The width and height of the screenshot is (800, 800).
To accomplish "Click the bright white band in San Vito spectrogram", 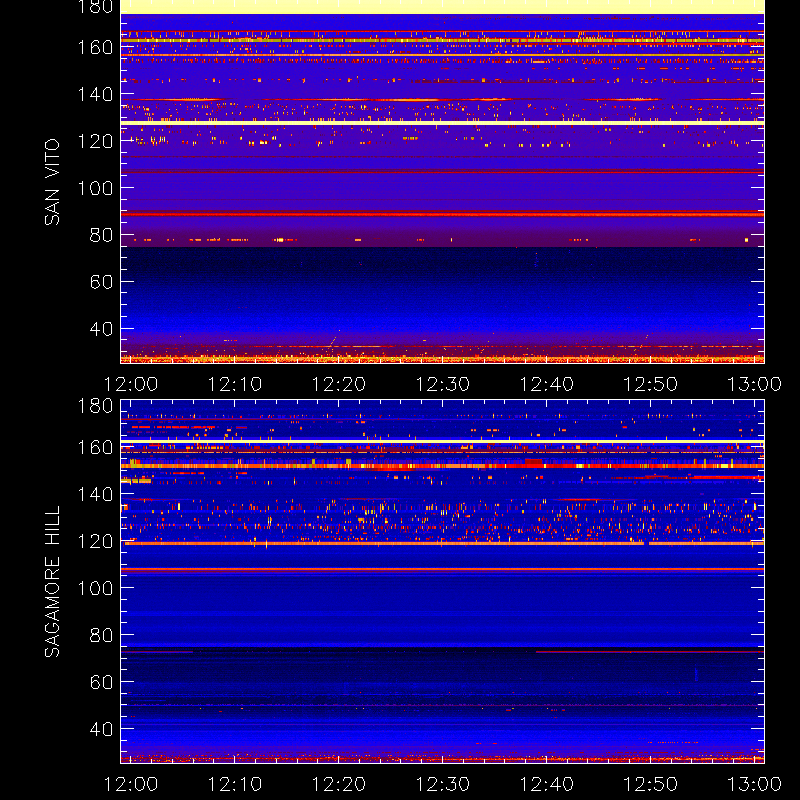I will (x=442, y=123).
